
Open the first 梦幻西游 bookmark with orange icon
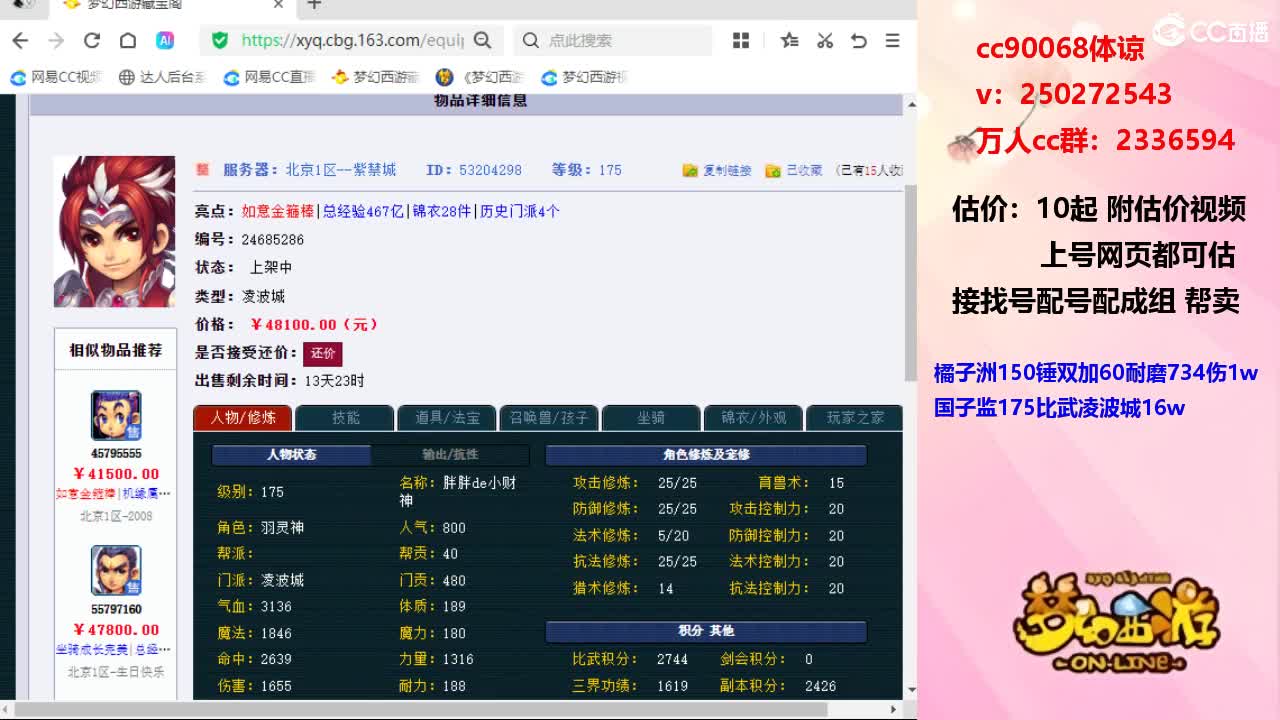pyautogui.click(x=375, y=77)
